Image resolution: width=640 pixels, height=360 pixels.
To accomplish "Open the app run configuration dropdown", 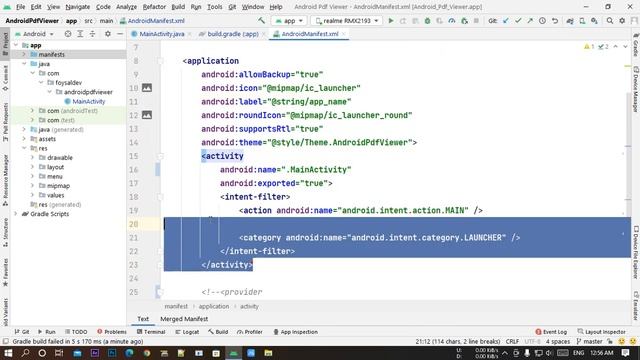I will coord(289,21).
